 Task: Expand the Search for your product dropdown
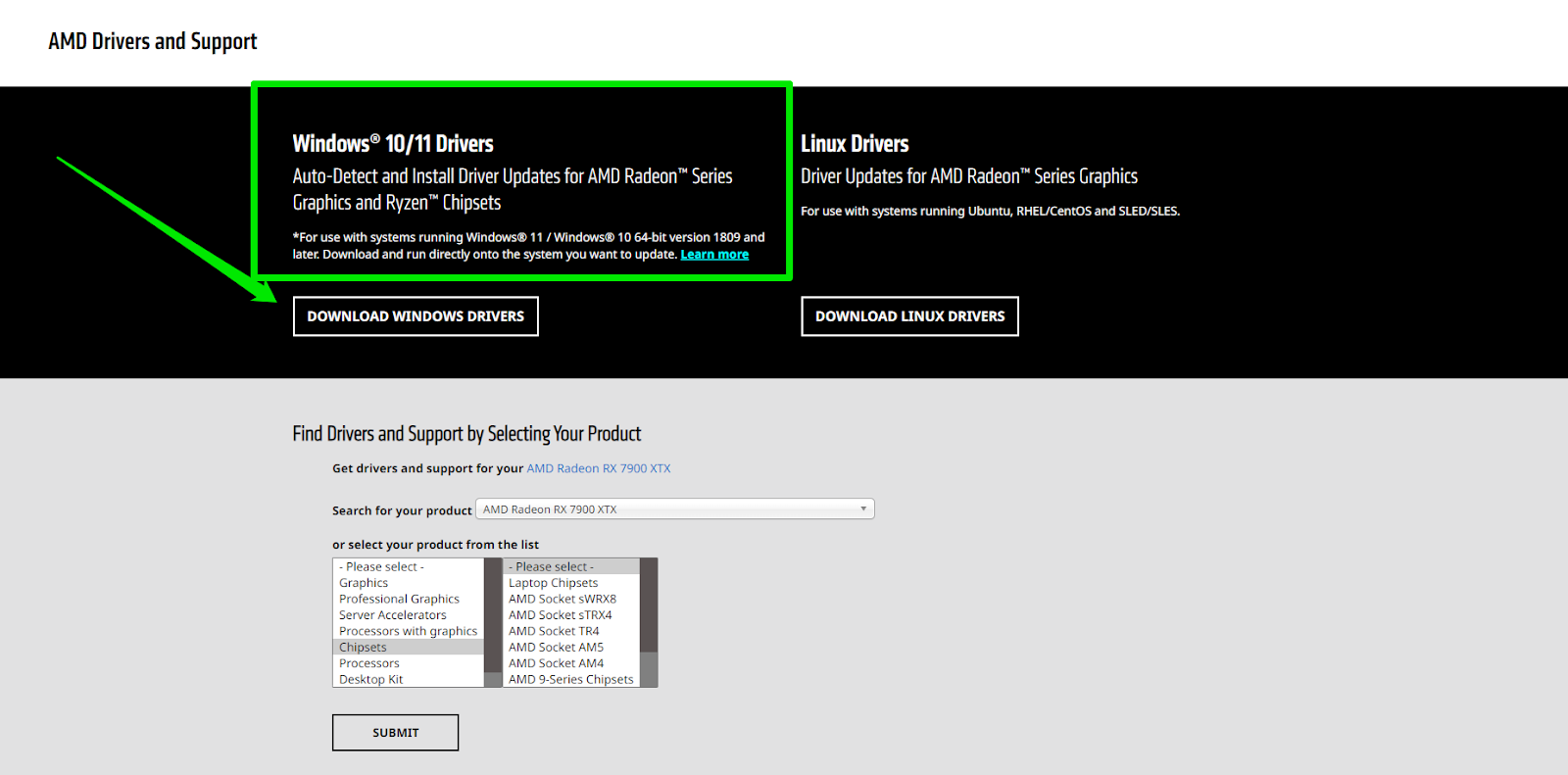pos(675,509)
